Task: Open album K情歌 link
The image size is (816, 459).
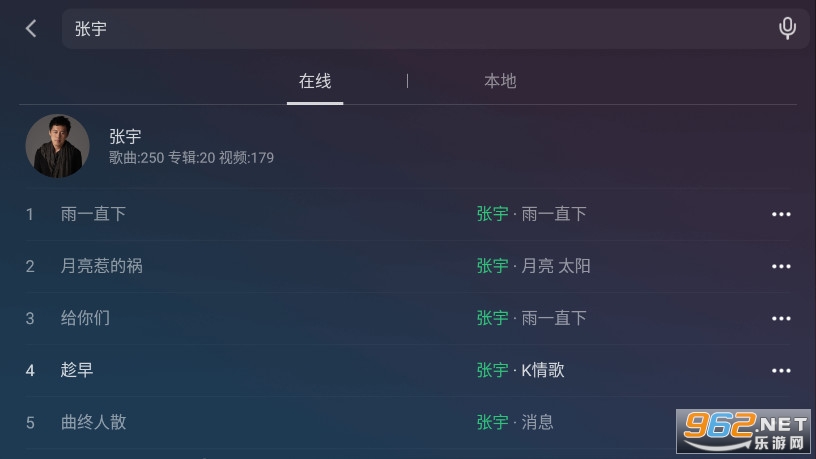Action: coord(543,370)
